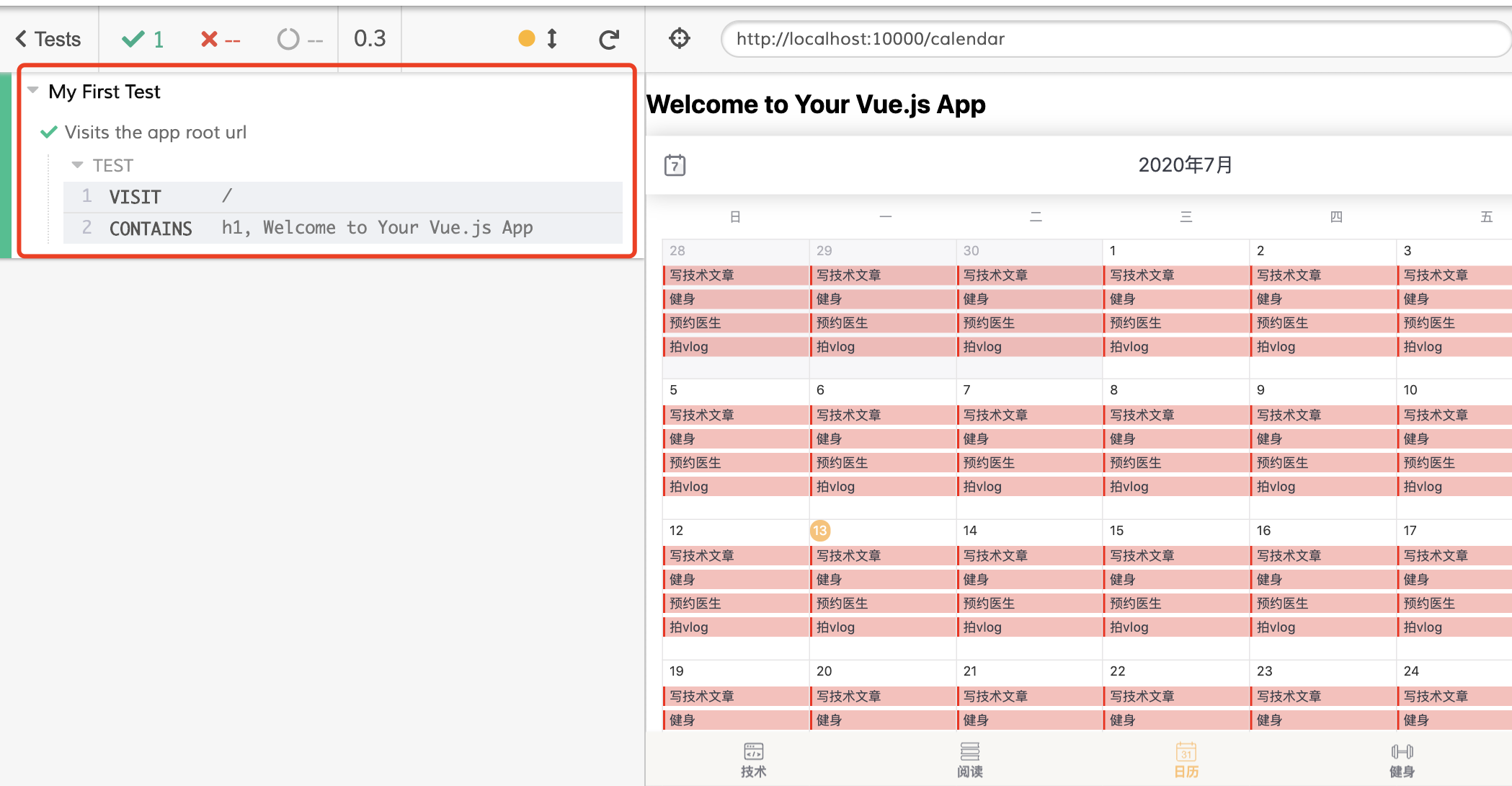1512x786 pixels.
Task: Click the pending tests circle icon
Action: click(x=288, y=39)
